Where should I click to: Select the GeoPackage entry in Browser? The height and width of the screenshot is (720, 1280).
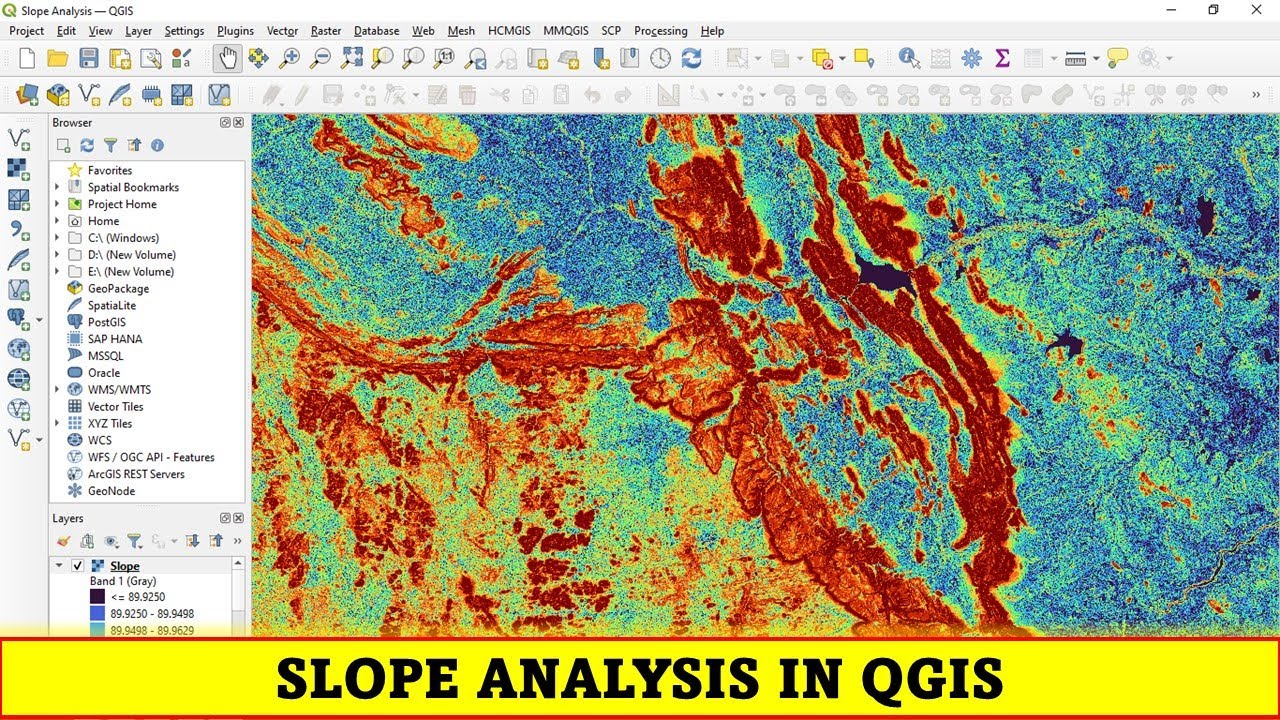tap(118, 289)
